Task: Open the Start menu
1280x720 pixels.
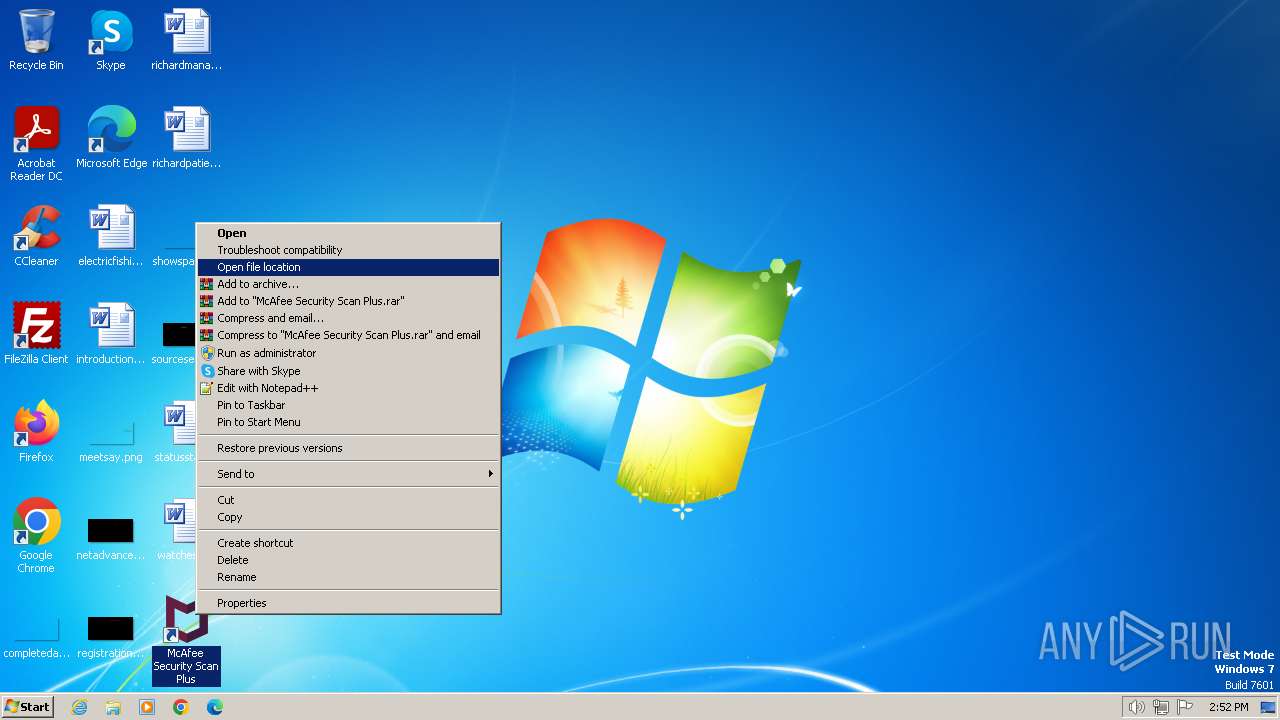Action: (27, 707)
